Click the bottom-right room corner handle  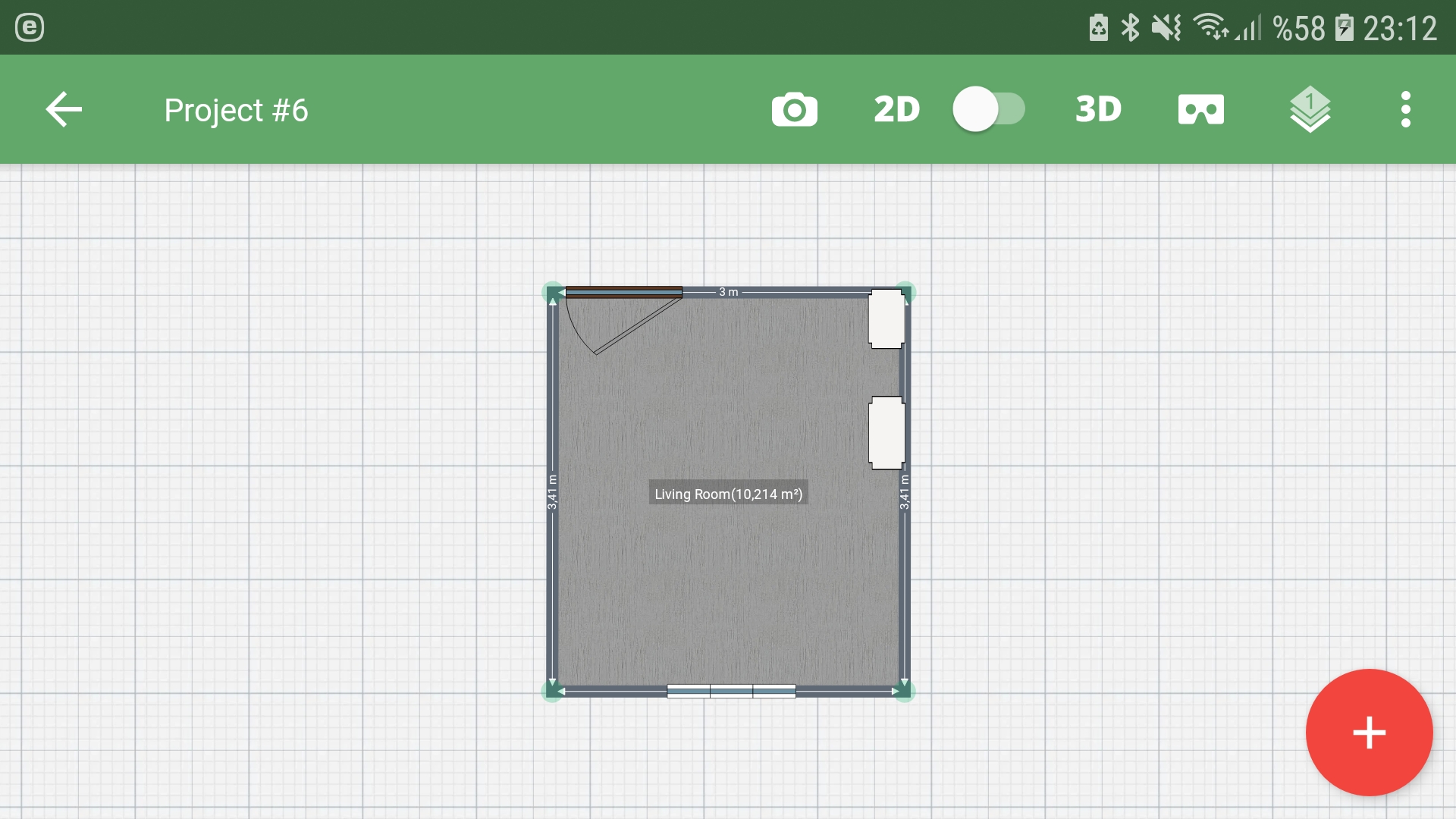[x=904, y=691]
